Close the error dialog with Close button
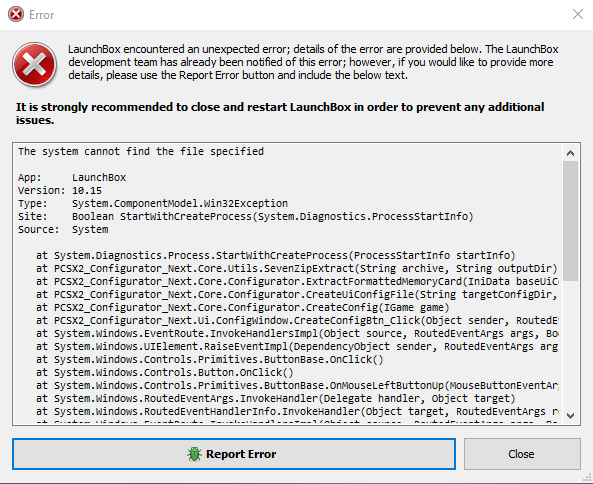Screen dimensions: 593x484 pyautogui.click(x=522, y=454)
